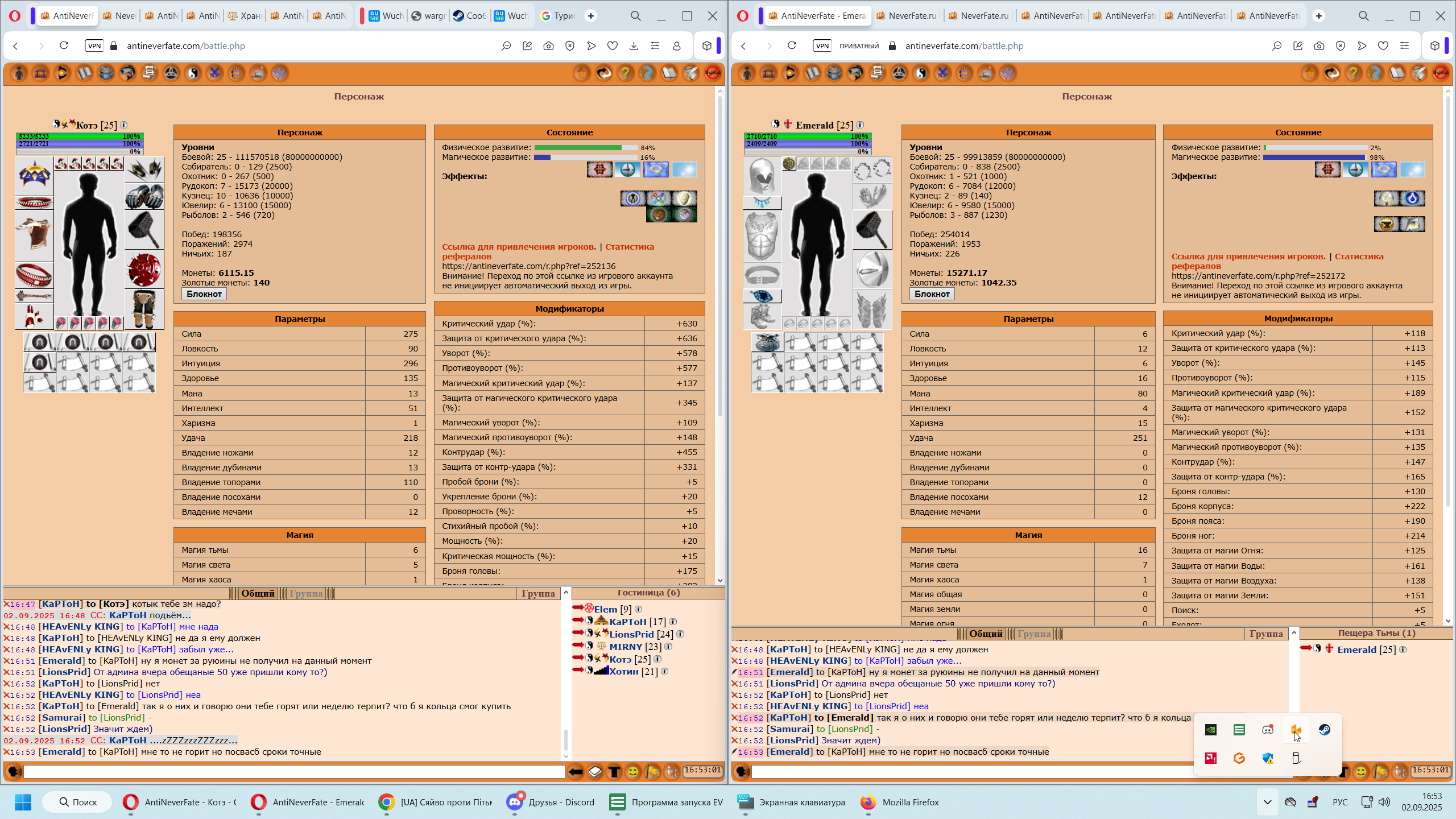Viewport: 1456px width, 819px height.
Task: Click eraser icon in left chat bar
Action: pyautogui.click(x=595, y=772)
